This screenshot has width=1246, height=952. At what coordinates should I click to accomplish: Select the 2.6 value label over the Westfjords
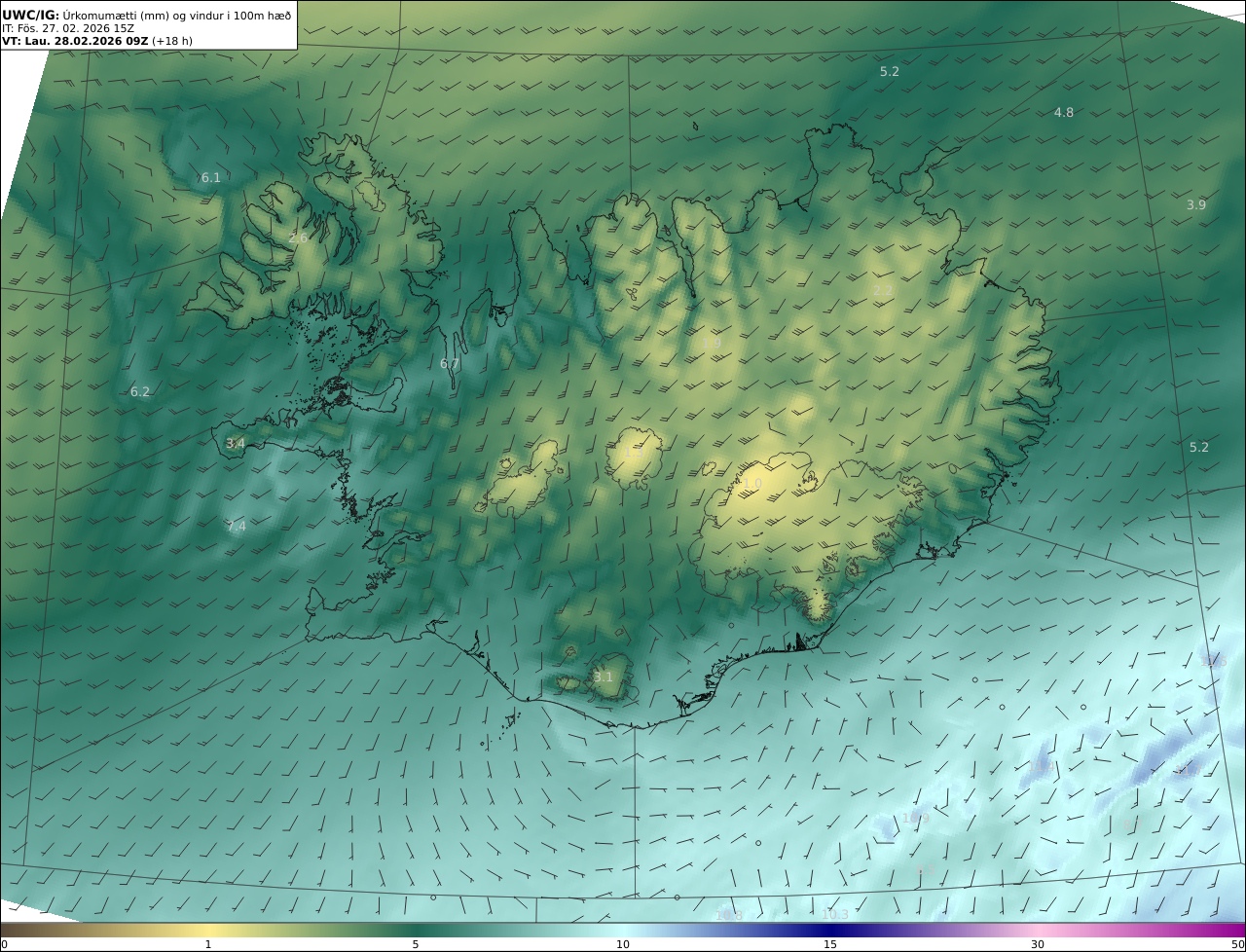pyautogui.click(x=298, y=238)
